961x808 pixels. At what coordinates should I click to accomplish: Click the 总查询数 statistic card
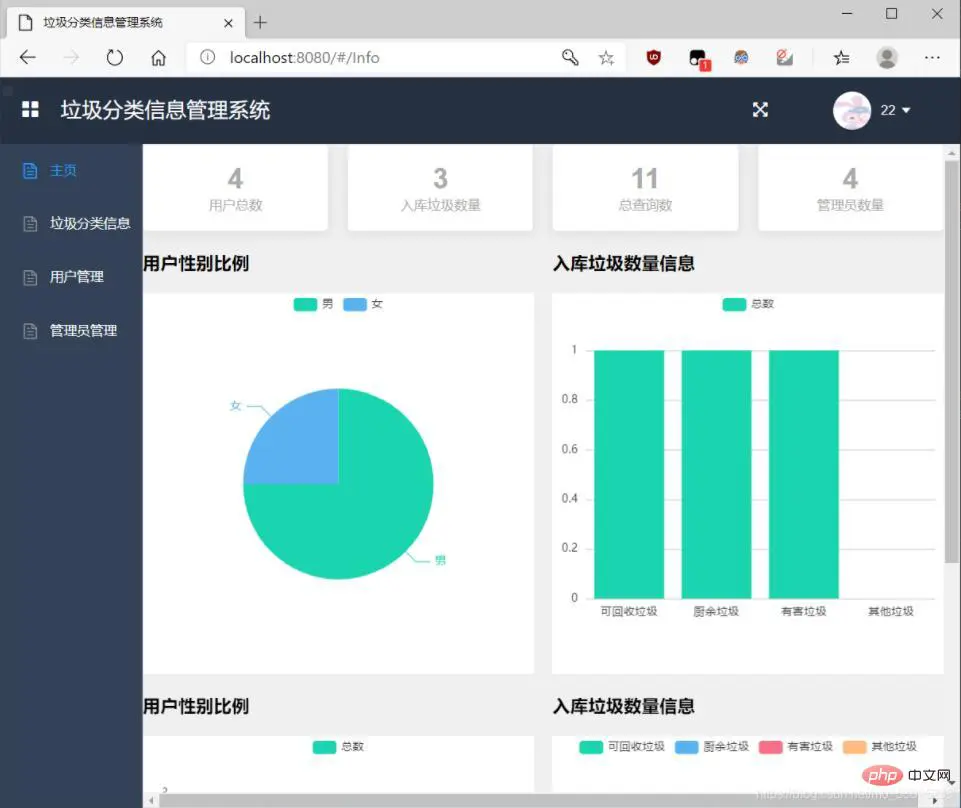[644, 188]
